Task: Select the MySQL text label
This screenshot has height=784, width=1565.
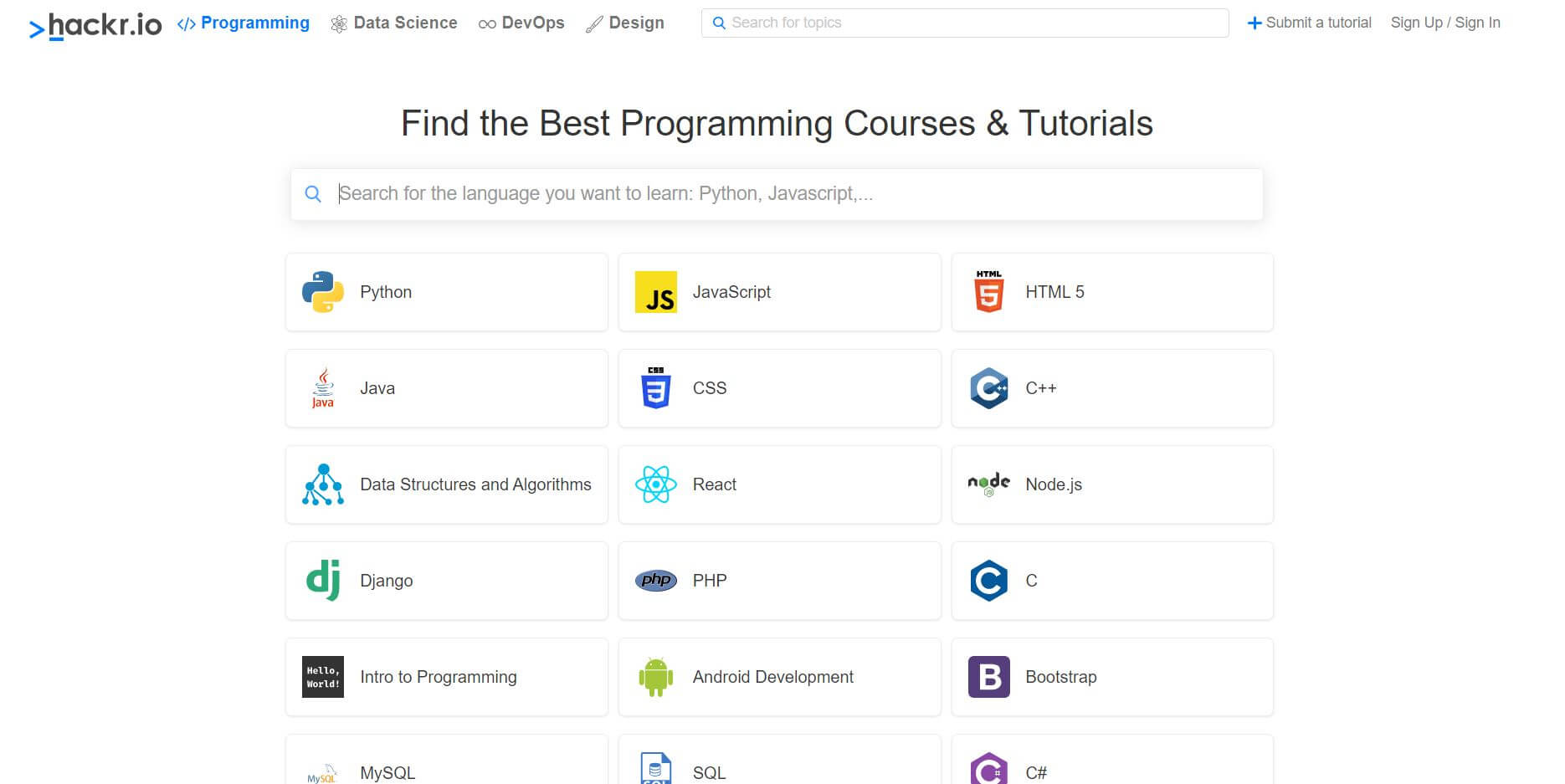Action: coord(387,773)
